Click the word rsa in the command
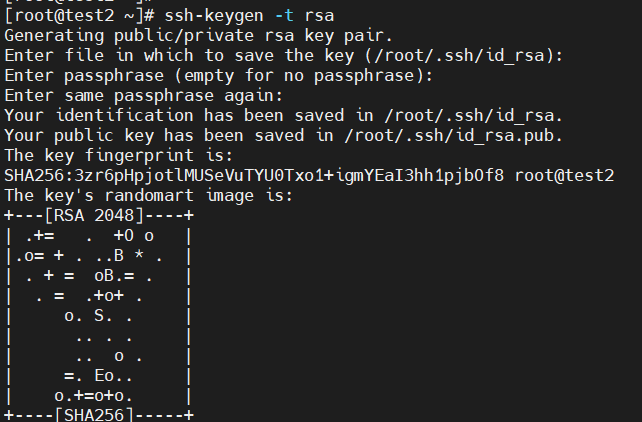 [319, 16]
